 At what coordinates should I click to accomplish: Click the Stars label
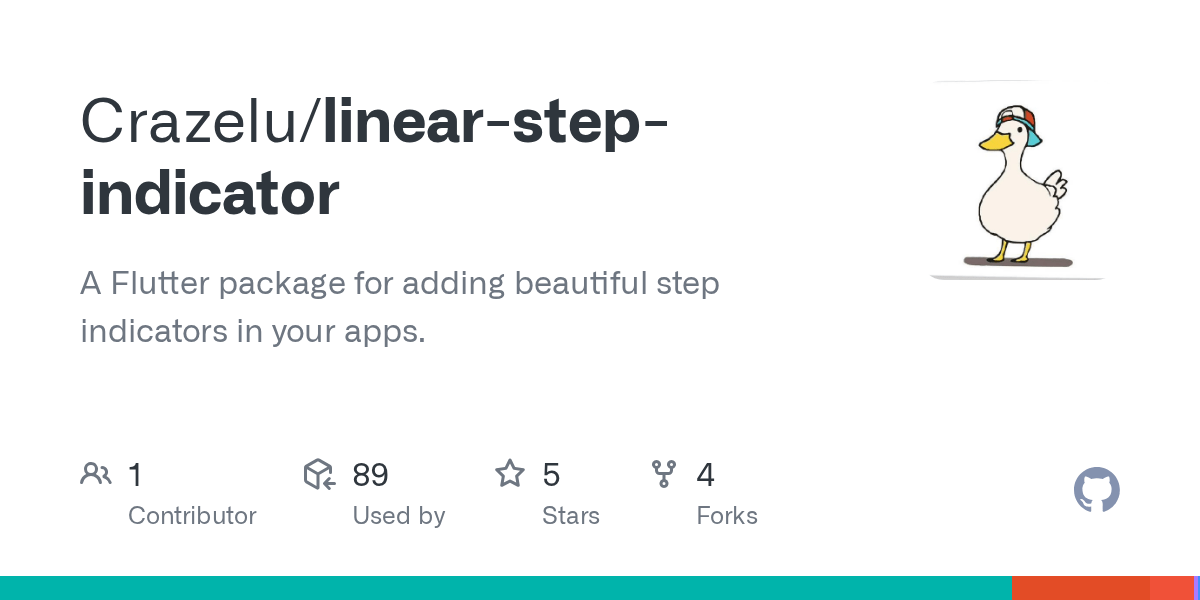[x=570, y=516]
